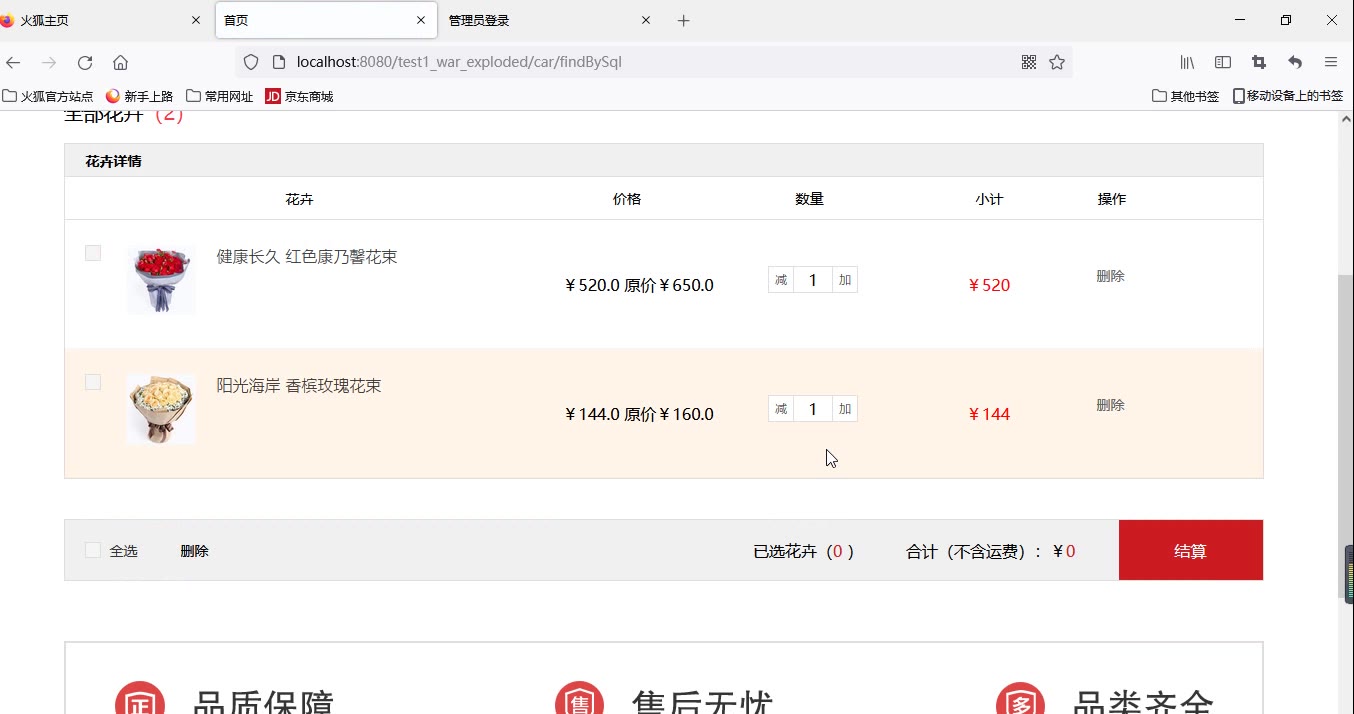Click the 数量 column header
1354x714 pixels.
(809, 199)
